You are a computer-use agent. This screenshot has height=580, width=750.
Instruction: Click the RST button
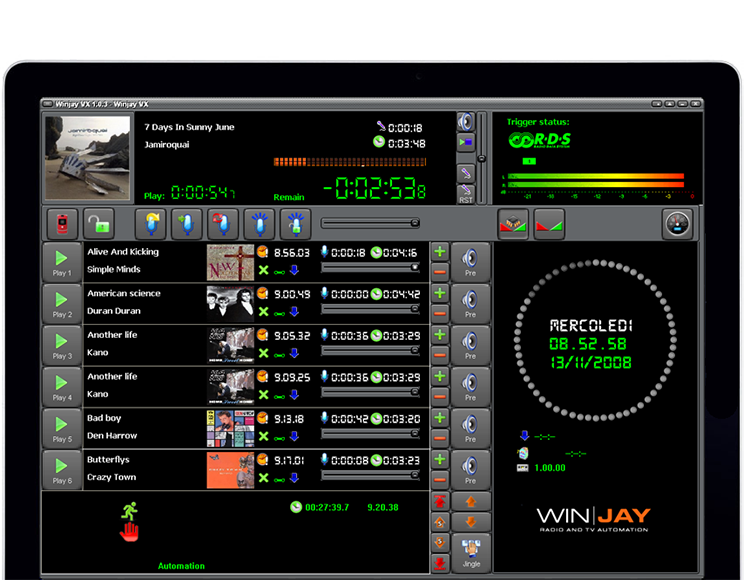[465, 195]
